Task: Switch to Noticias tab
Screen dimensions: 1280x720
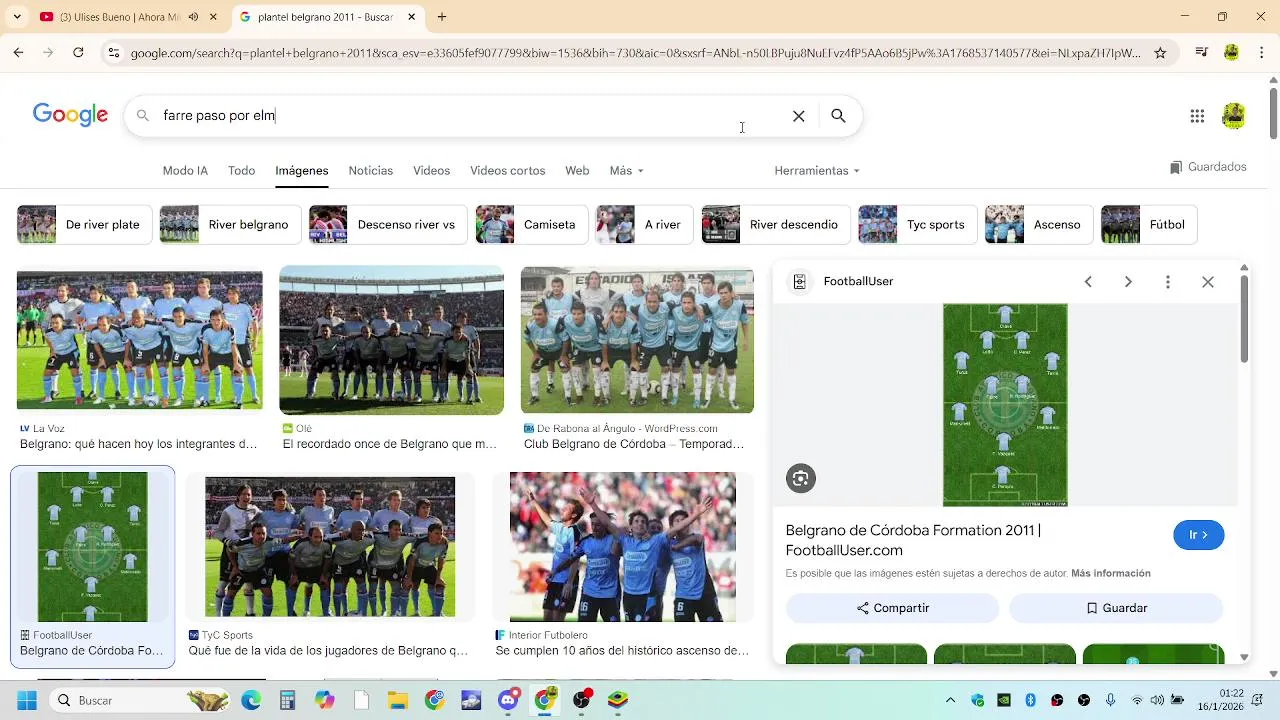Action: point(370,171)
